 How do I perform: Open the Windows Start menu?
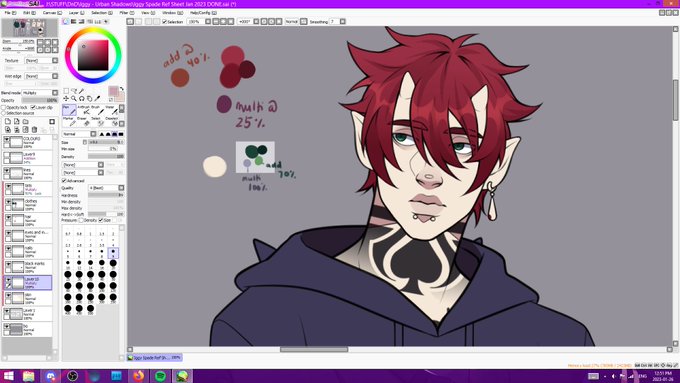(x=8, y=376)
